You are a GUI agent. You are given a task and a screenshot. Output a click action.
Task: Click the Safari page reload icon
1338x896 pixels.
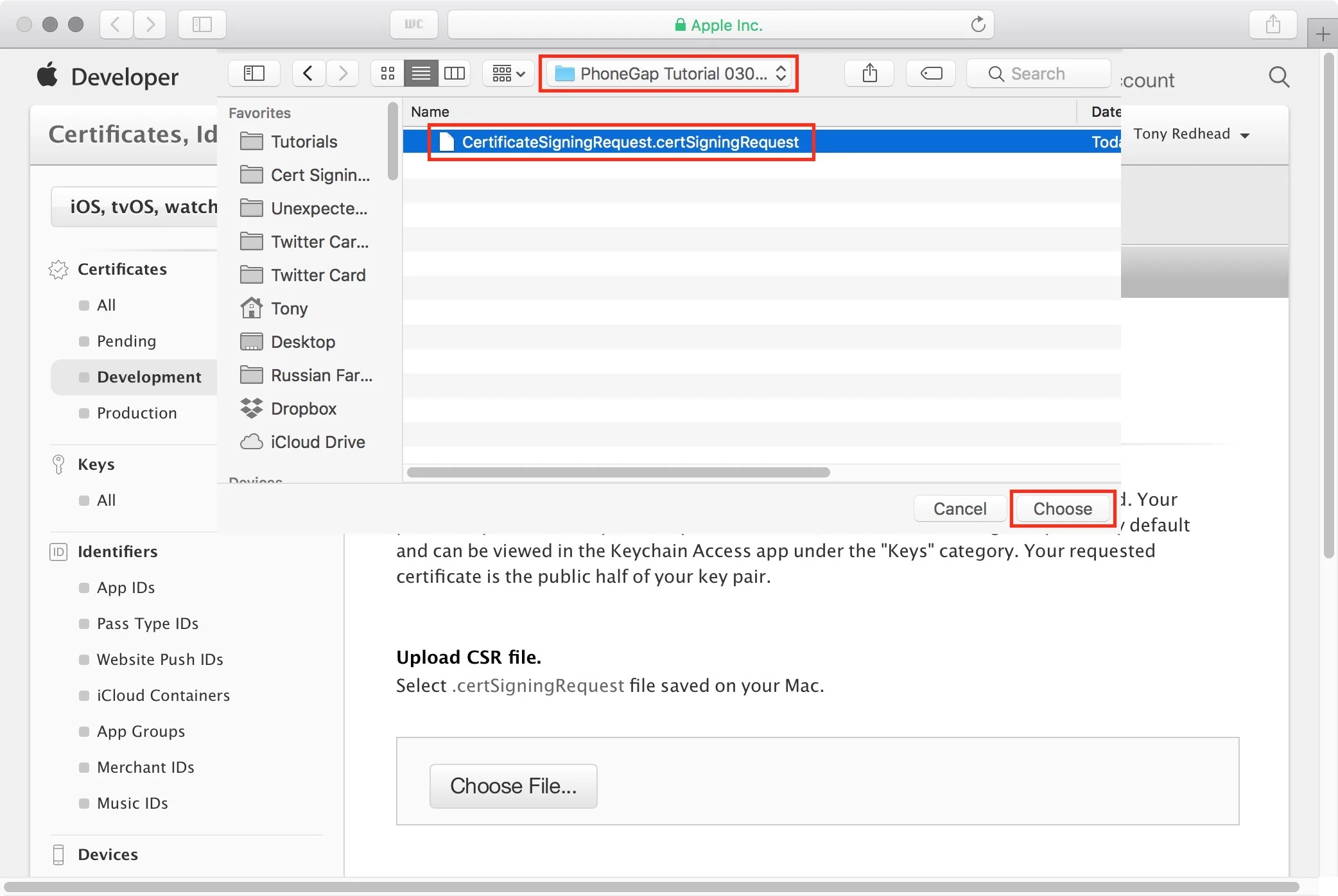(978, 24)
